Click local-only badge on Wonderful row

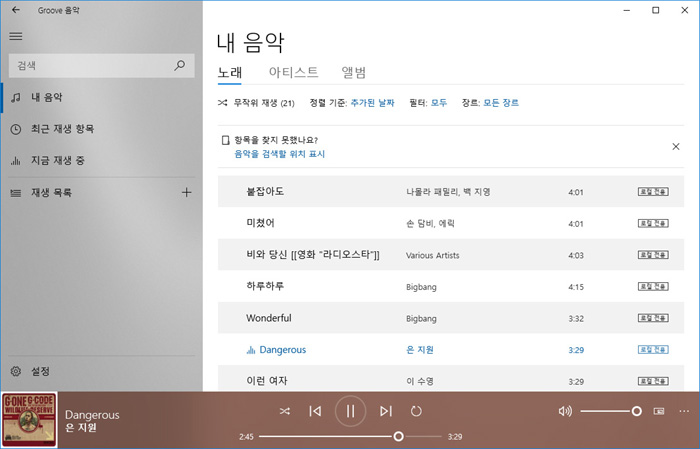[x=653, y=318]
